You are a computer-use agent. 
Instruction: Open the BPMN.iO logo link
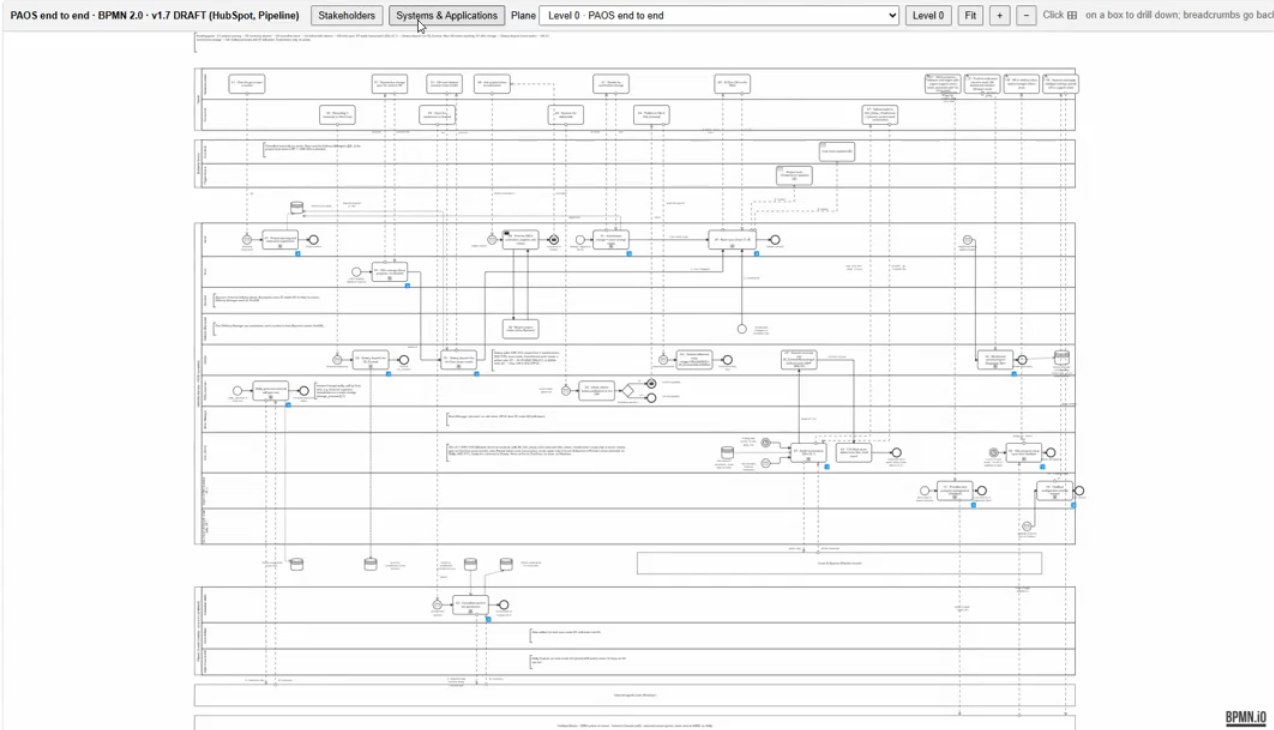point(1246,717)
